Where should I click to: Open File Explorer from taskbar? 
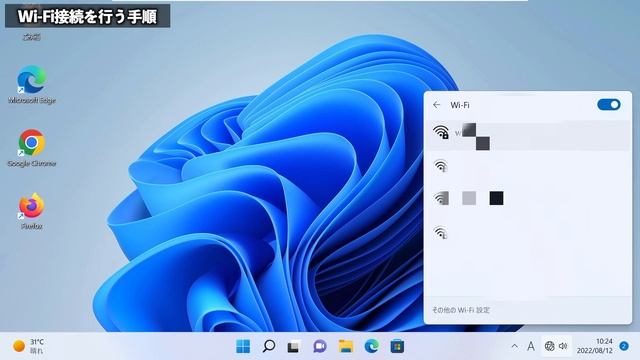coord(346,347)
